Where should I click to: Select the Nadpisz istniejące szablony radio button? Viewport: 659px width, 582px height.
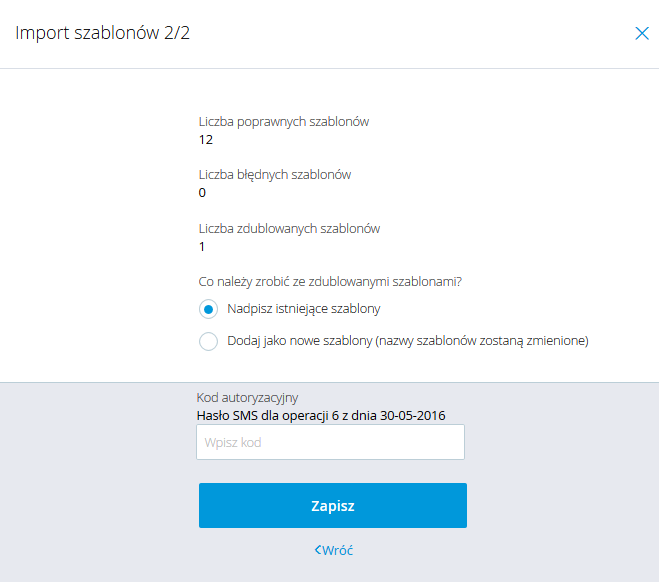click(208, 309)
